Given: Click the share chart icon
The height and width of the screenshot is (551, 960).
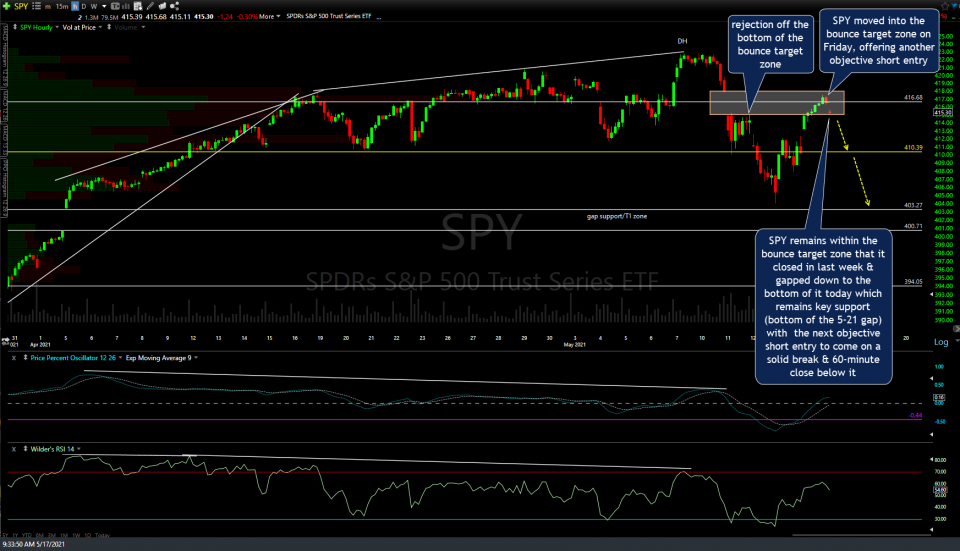Looking at the screenshot, I should [174, 6].
